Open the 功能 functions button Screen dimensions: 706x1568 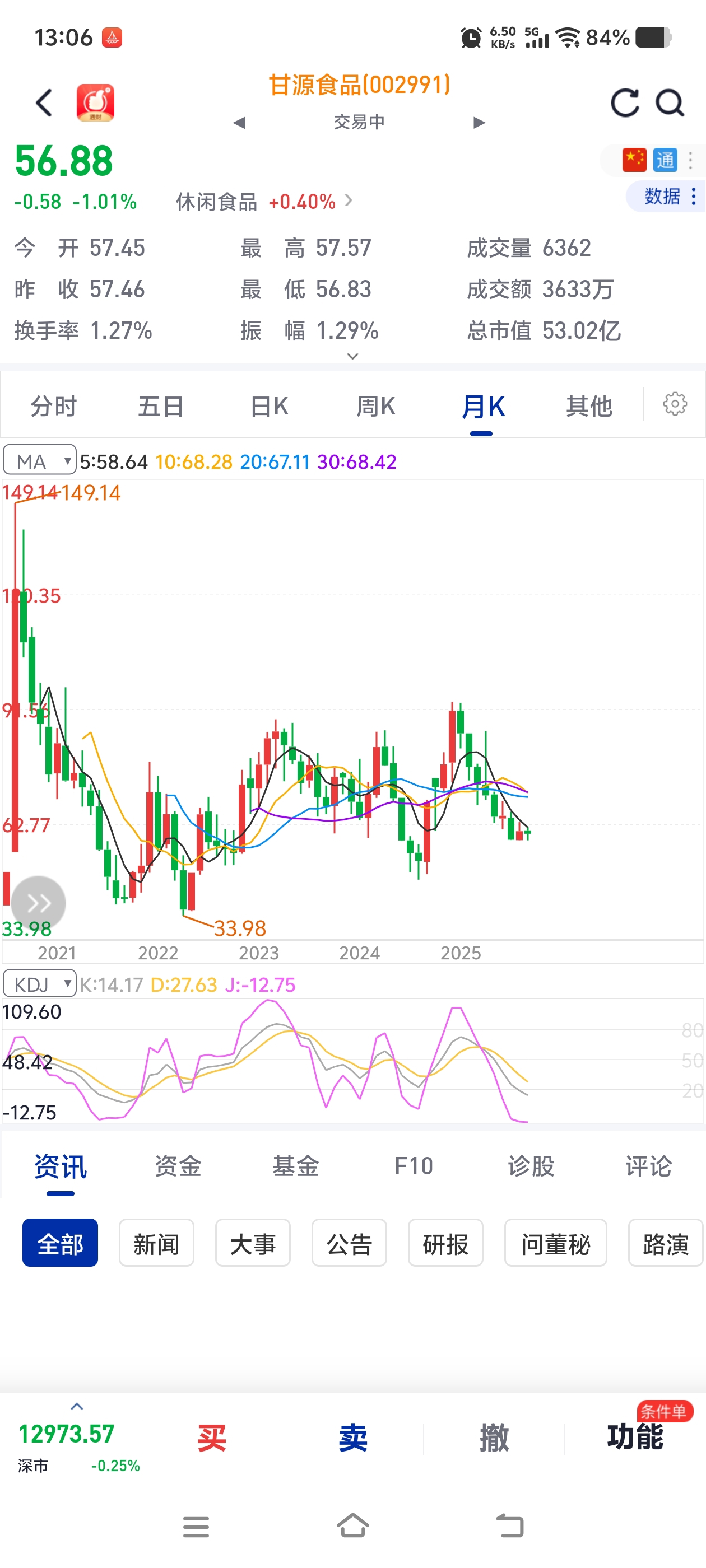point(635,1436)
